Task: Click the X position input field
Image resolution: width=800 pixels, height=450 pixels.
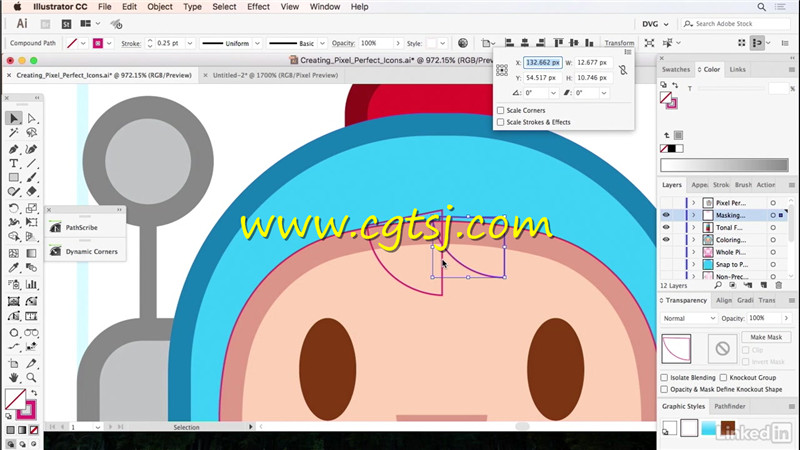Action: click(x=542, y=62)
